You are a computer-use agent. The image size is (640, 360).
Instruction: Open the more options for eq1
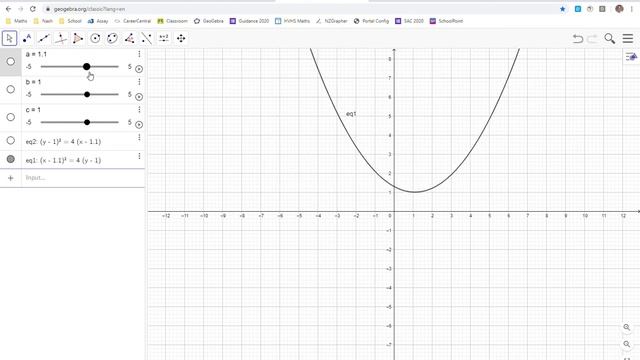[139, 156]
